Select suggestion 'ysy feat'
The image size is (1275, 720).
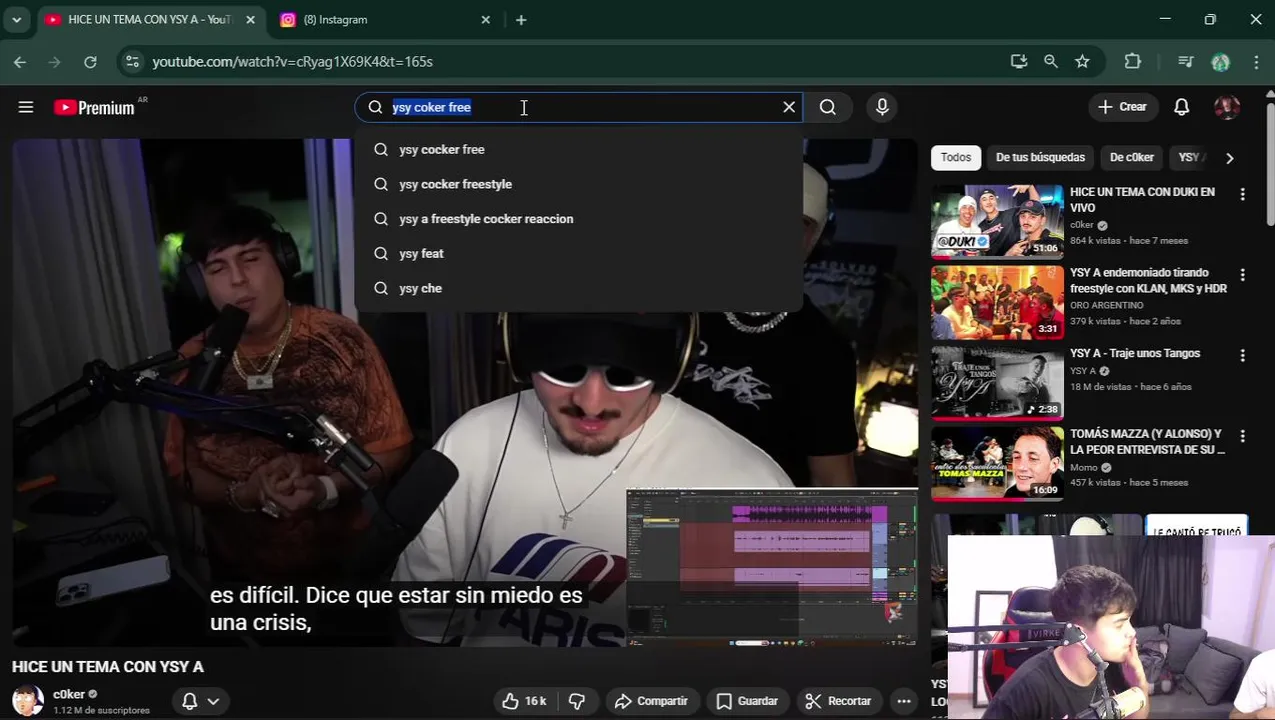coord(578,253)
